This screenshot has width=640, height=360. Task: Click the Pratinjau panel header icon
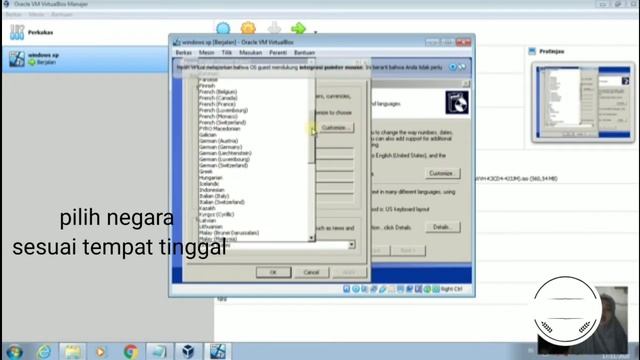[x=532, y=51]
